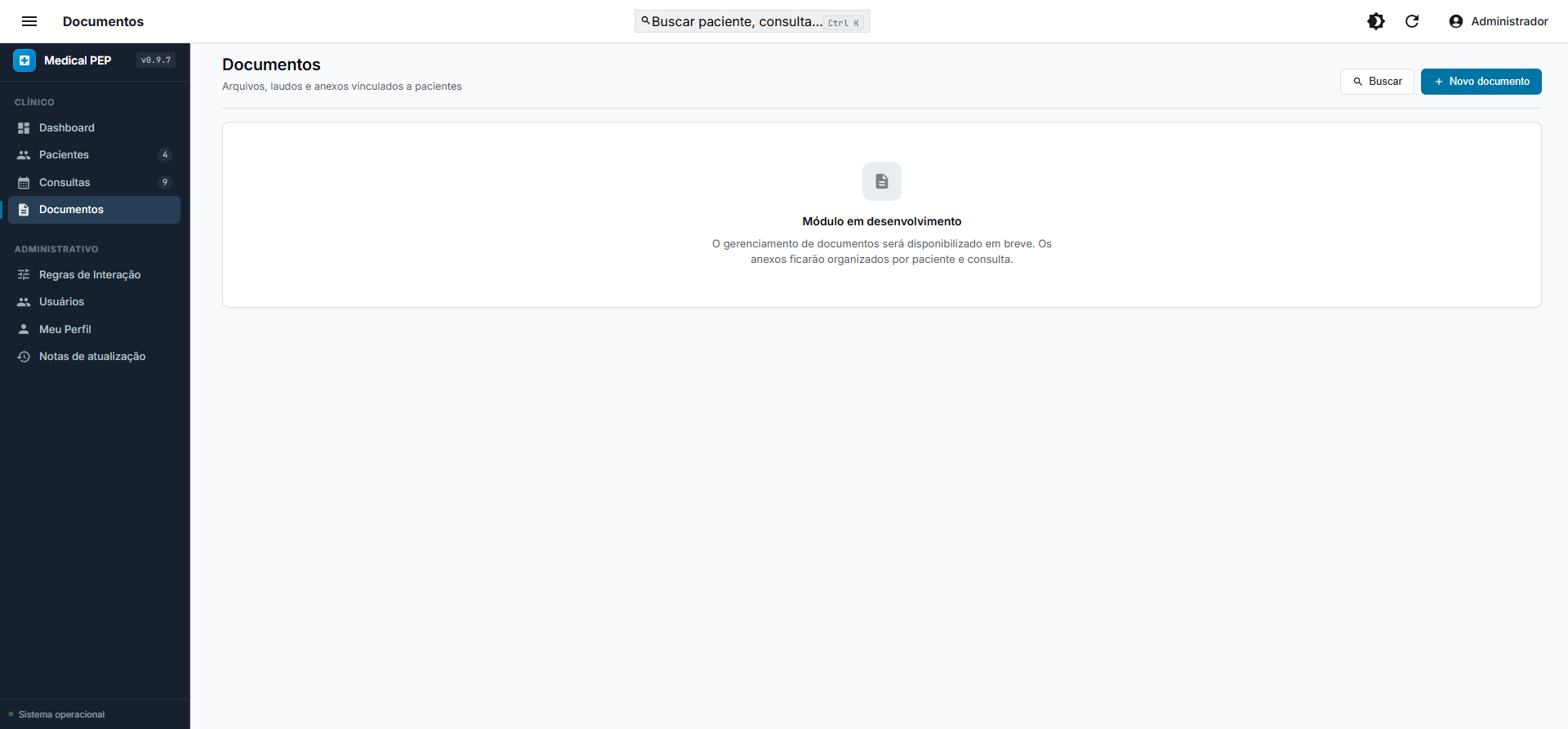Open Meu Perfil page
Viewport: 1568px width, 729px height.
point(94,330)
